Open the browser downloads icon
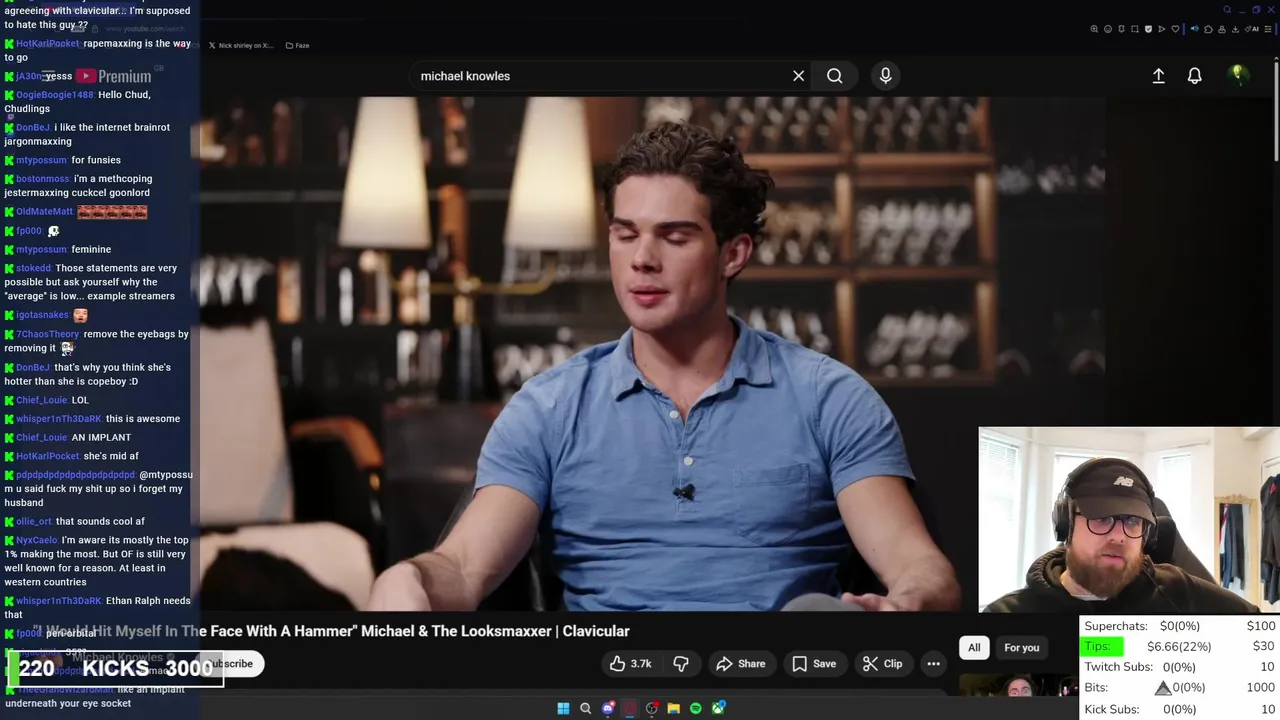Screen dimensions: 1280x720 [x=1235, y=29]
